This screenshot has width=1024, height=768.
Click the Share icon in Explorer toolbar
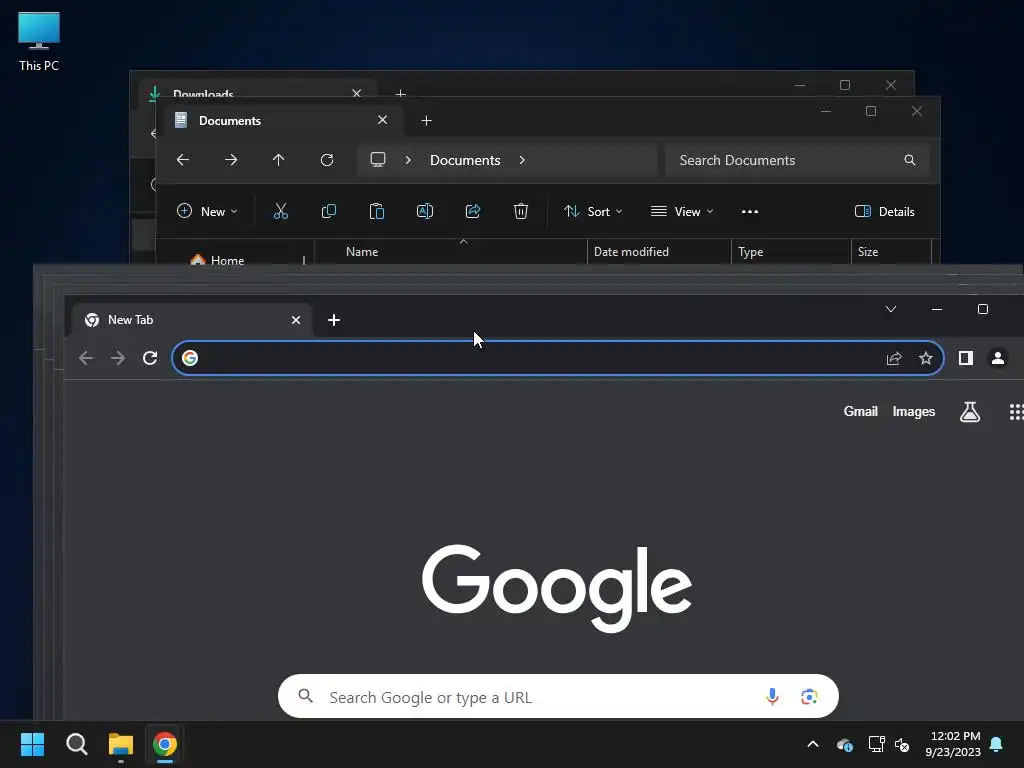click(x=473, y=211)
